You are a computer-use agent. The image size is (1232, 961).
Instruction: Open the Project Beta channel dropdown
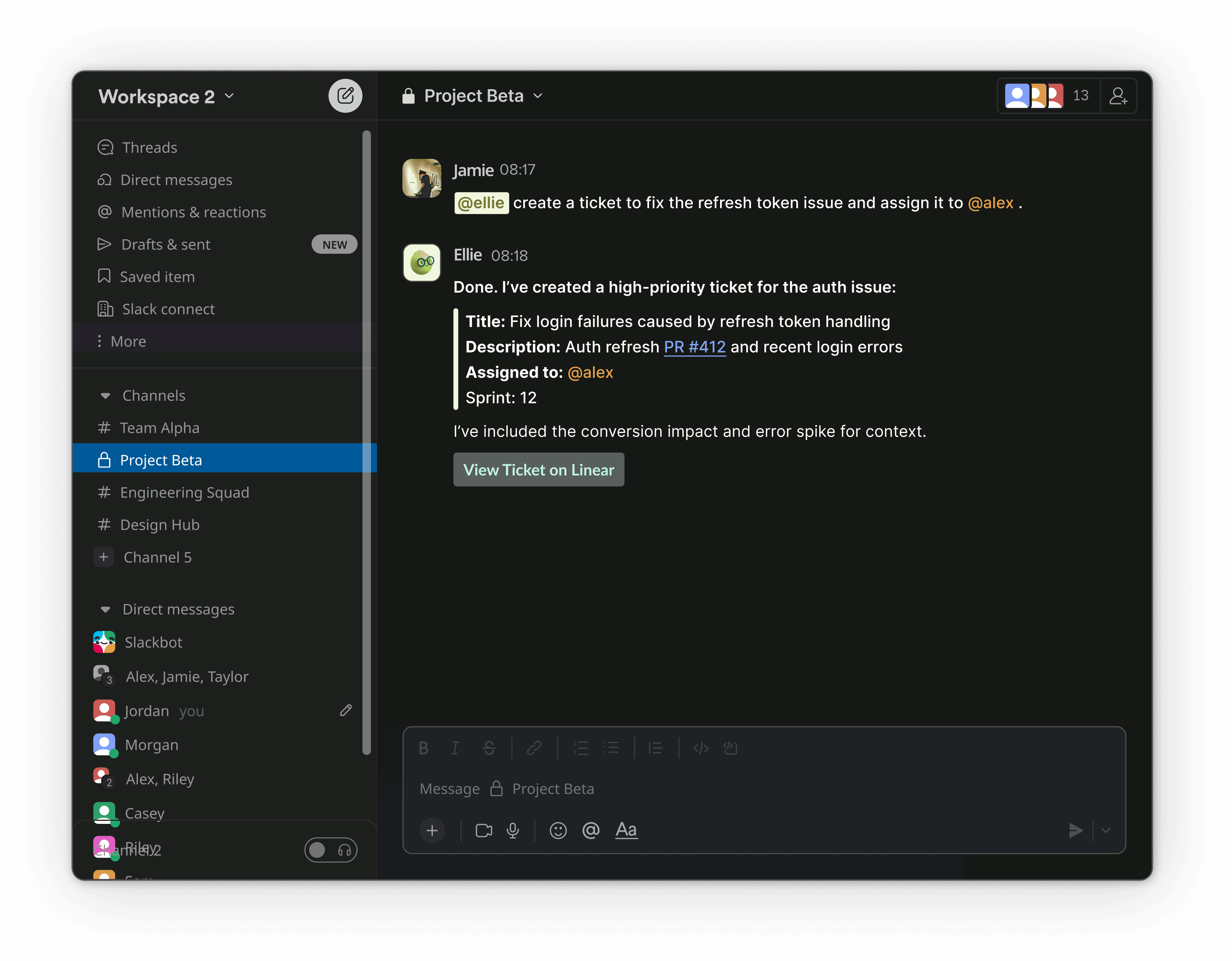538,96
